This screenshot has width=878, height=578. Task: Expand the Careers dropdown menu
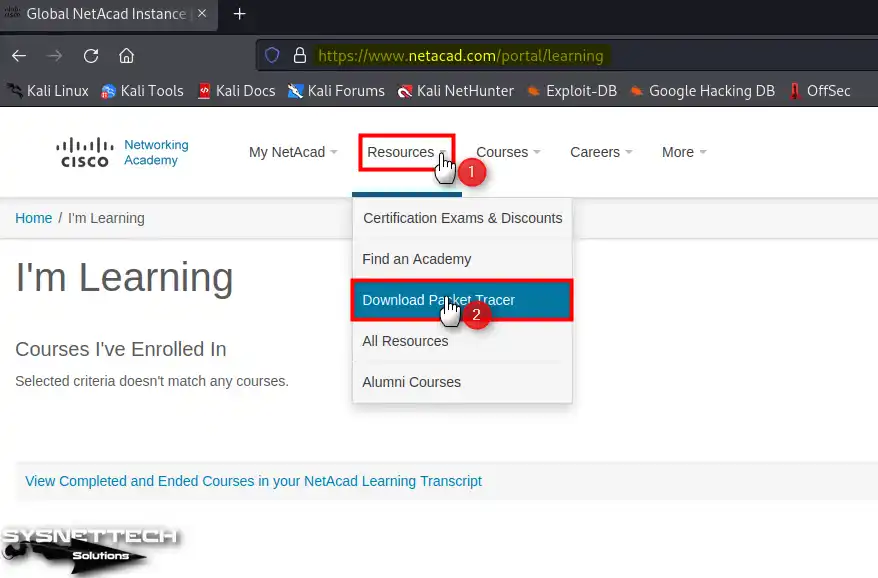tap(601, 152)
